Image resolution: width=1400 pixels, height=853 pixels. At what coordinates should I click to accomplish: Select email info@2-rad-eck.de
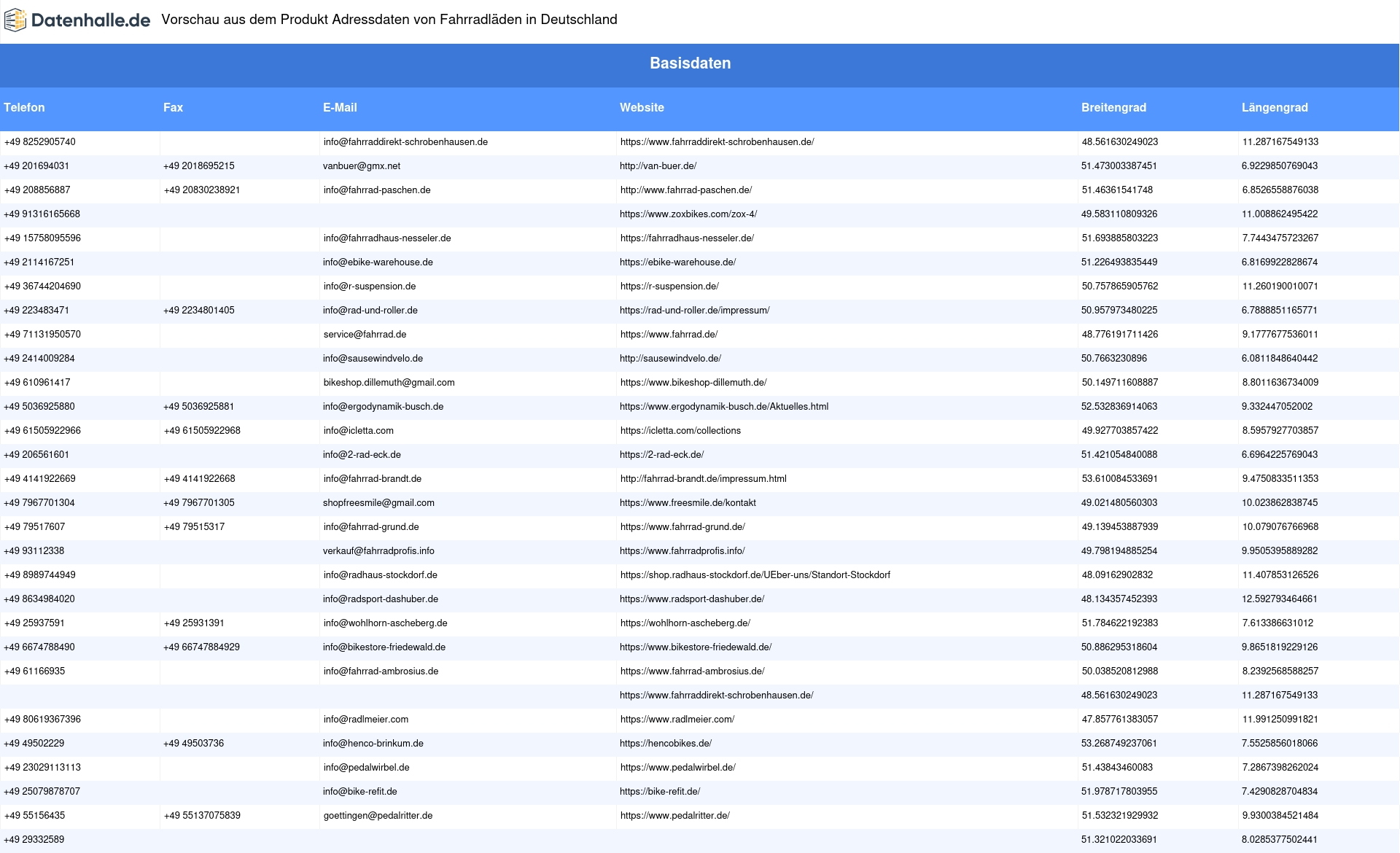click(362, 455)
